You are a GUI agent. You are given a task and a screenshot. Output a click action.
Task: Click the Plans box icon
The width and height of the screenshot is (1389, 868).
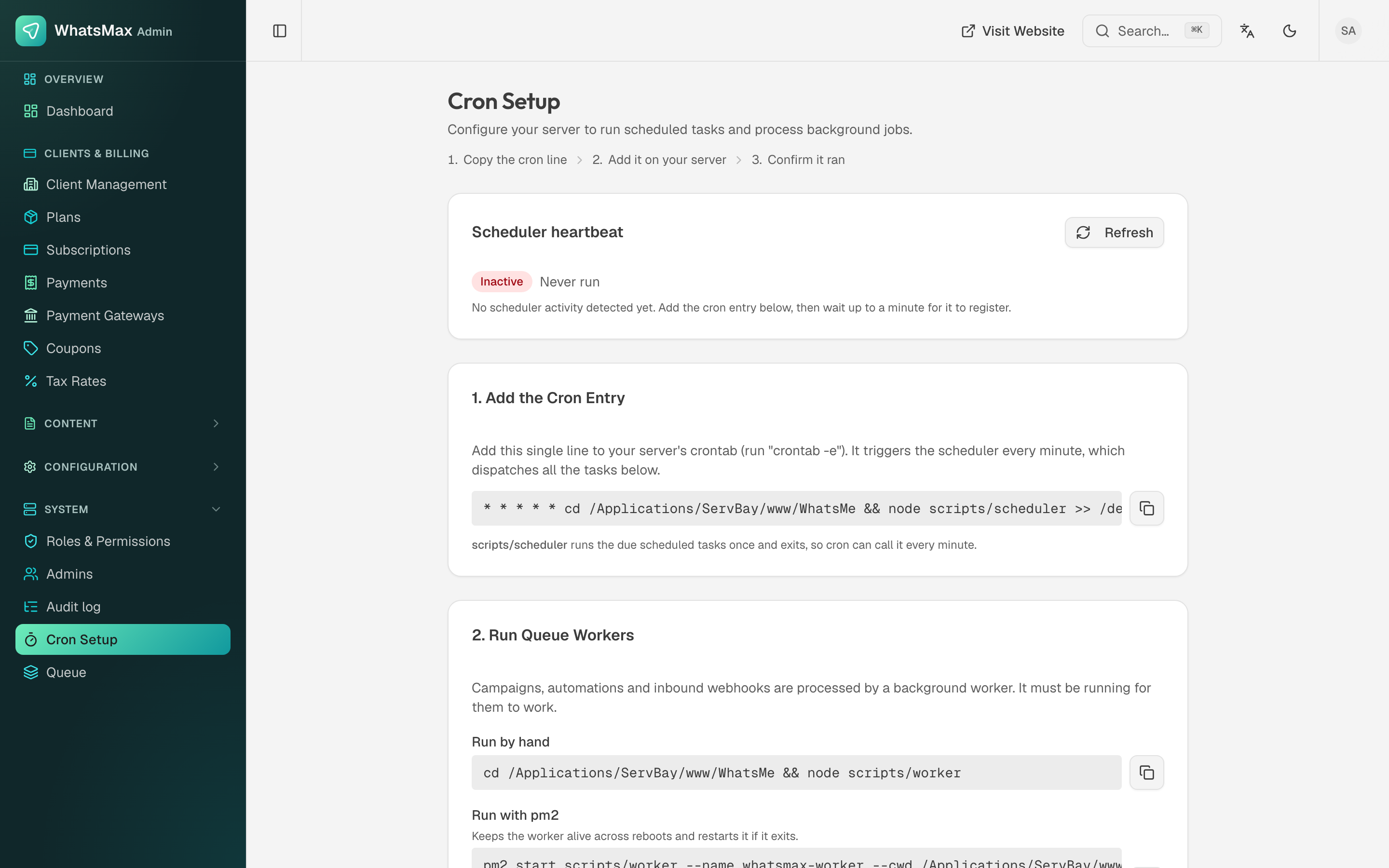[30, 217]
